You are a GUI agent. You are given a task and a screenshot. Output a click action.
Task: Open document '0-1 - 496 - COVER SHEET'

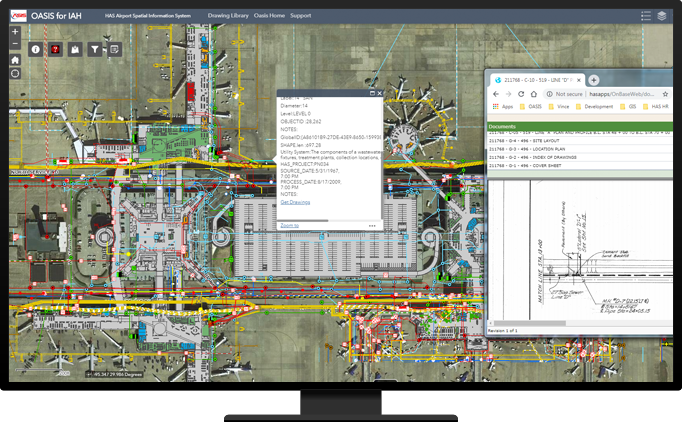[579, 166]
